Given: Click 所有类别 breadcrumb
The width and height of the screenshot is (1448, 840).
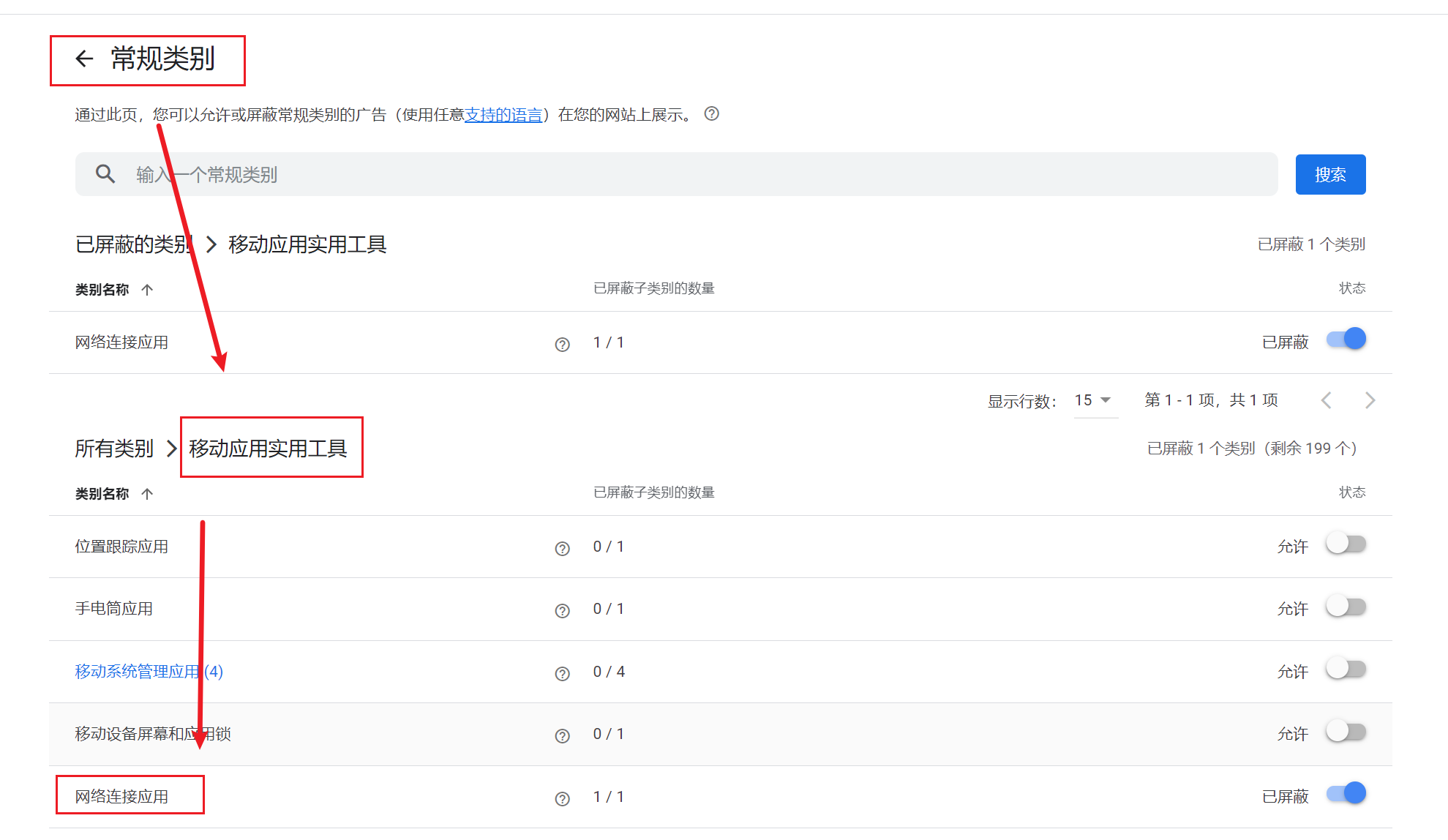Looking at the screenshot, I should click(x=114, y=449).
